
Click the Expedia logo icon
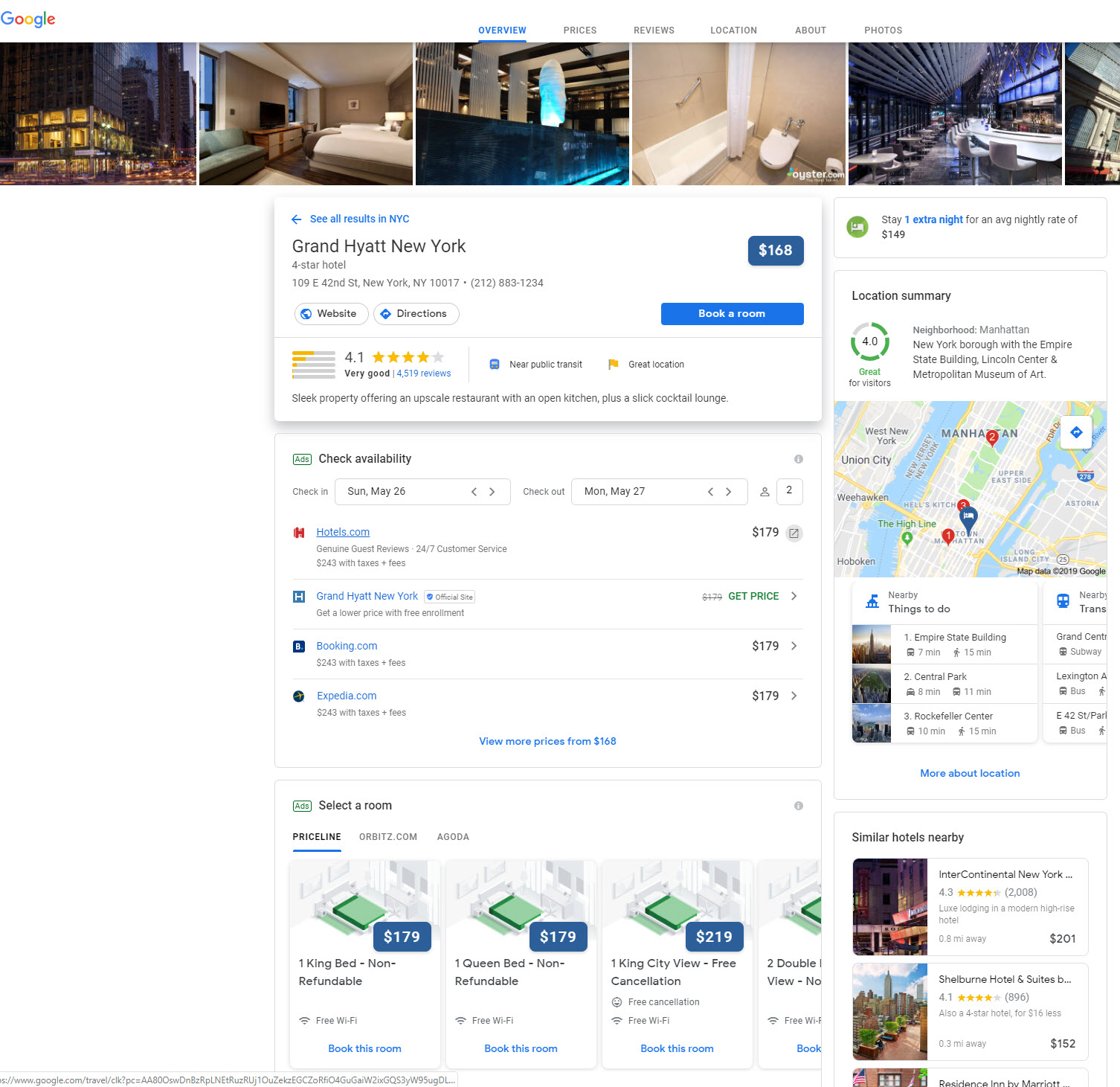point(299,696)
